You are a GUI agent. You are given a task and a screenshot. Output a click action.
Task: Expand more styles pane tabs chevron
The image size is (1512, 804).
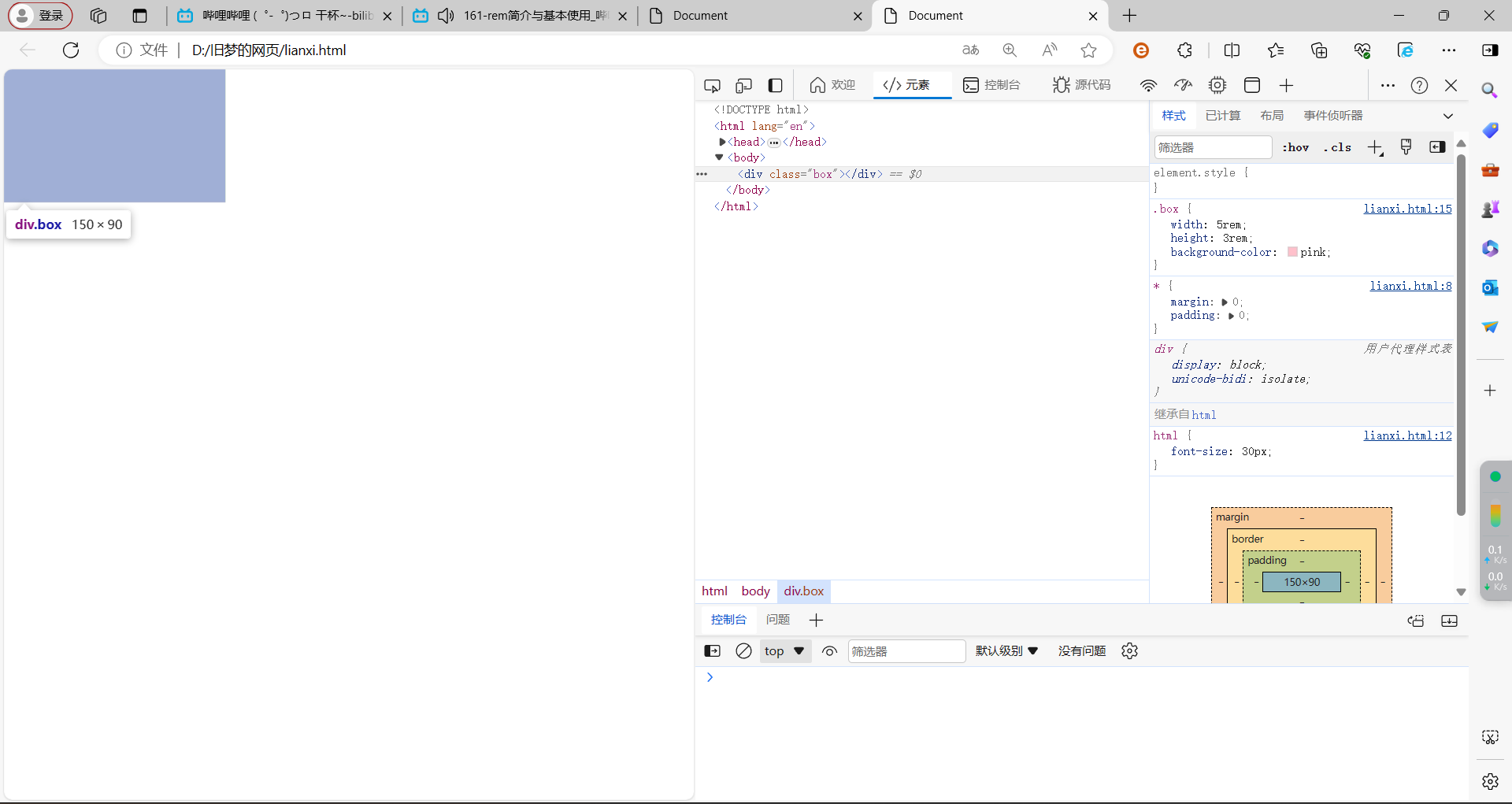[x=1447, y=116]
